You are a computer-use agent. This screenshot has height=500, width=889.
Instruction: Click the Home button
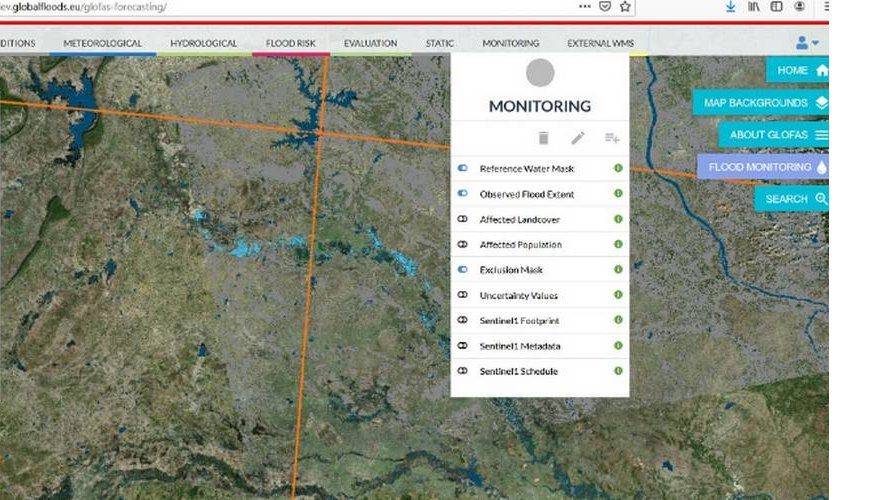pos(797,70)
